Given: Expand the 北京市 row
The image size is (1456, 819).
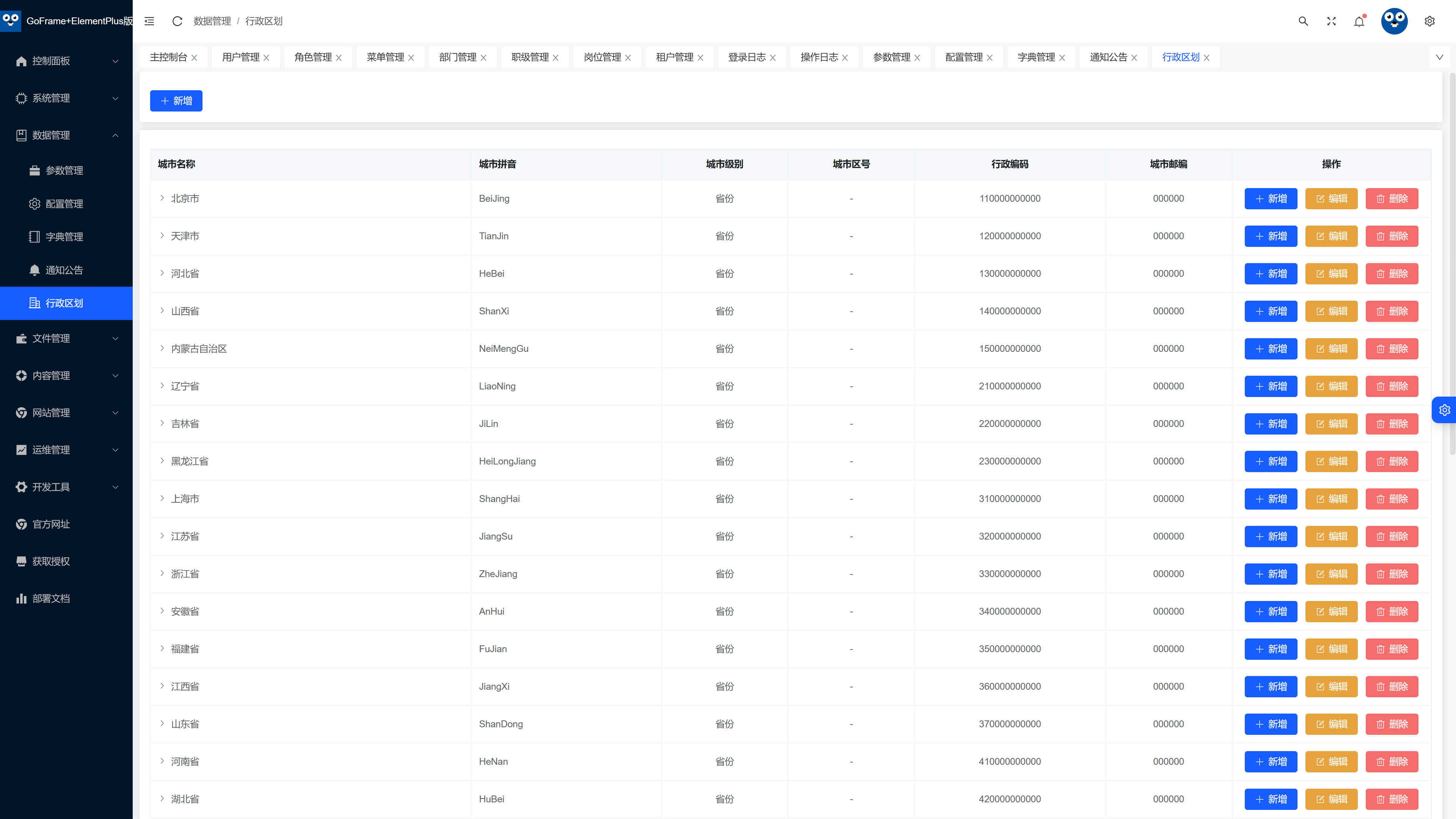Looking at the screenshot, I should click(162, 198).
